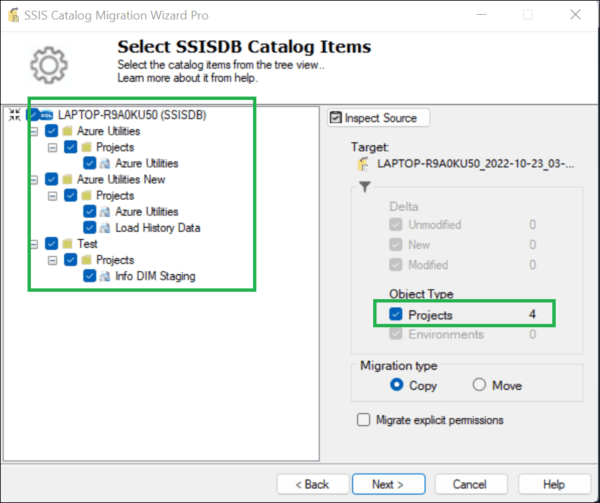This screenshot has height=503, width=600.
Task: Click the target file icon beside LAPTOP-R9A0KU50_2022-10-23
Action: 364,163
